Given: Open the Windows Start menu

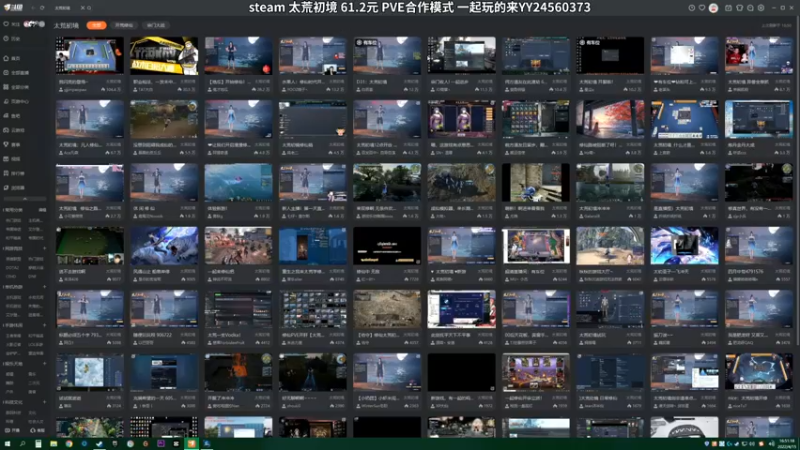Looking at the screenshot, I should click(8, 444).
